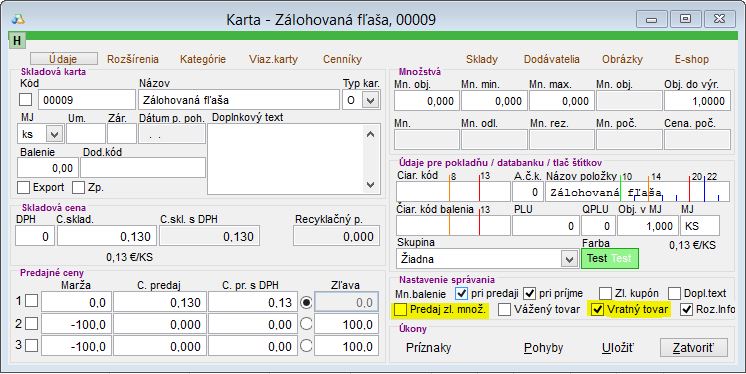The width and height of the screenshot is (746, 374).
Task: Click the Zatvoriť button
Action: point(694,348)
